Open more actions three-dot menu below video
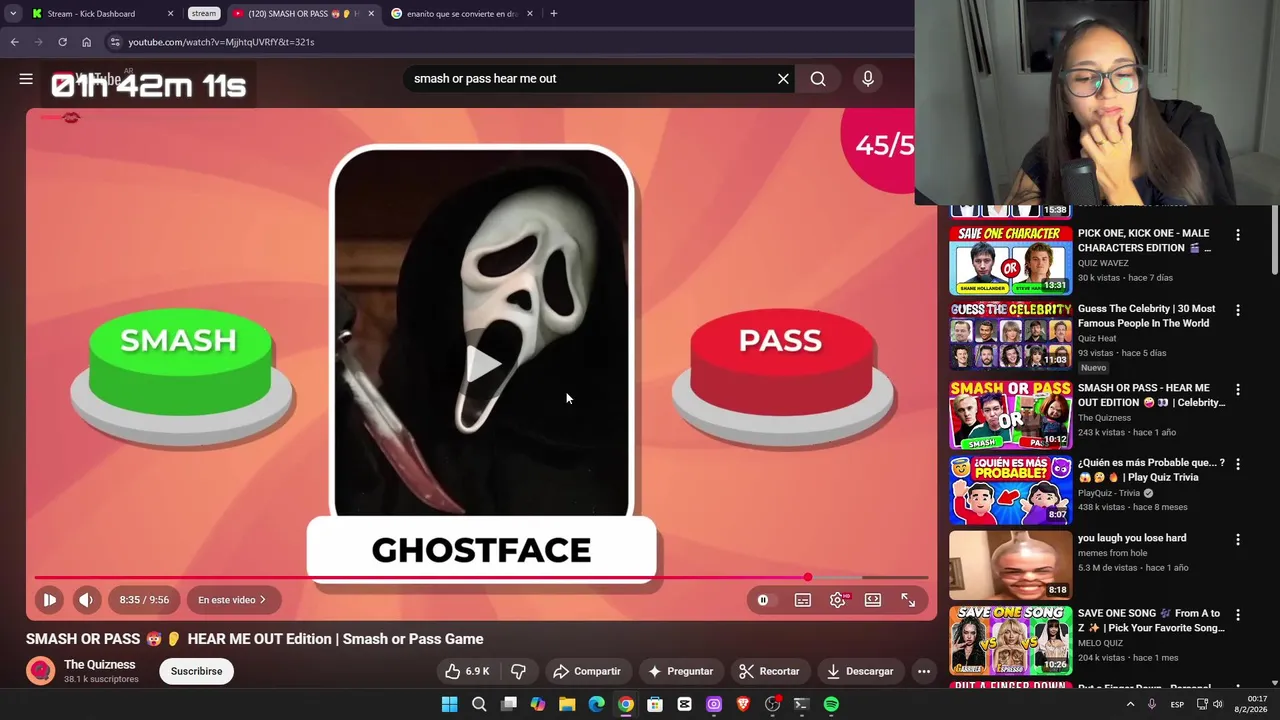Viewport: 1280px width, 720px height. point(924,671)
